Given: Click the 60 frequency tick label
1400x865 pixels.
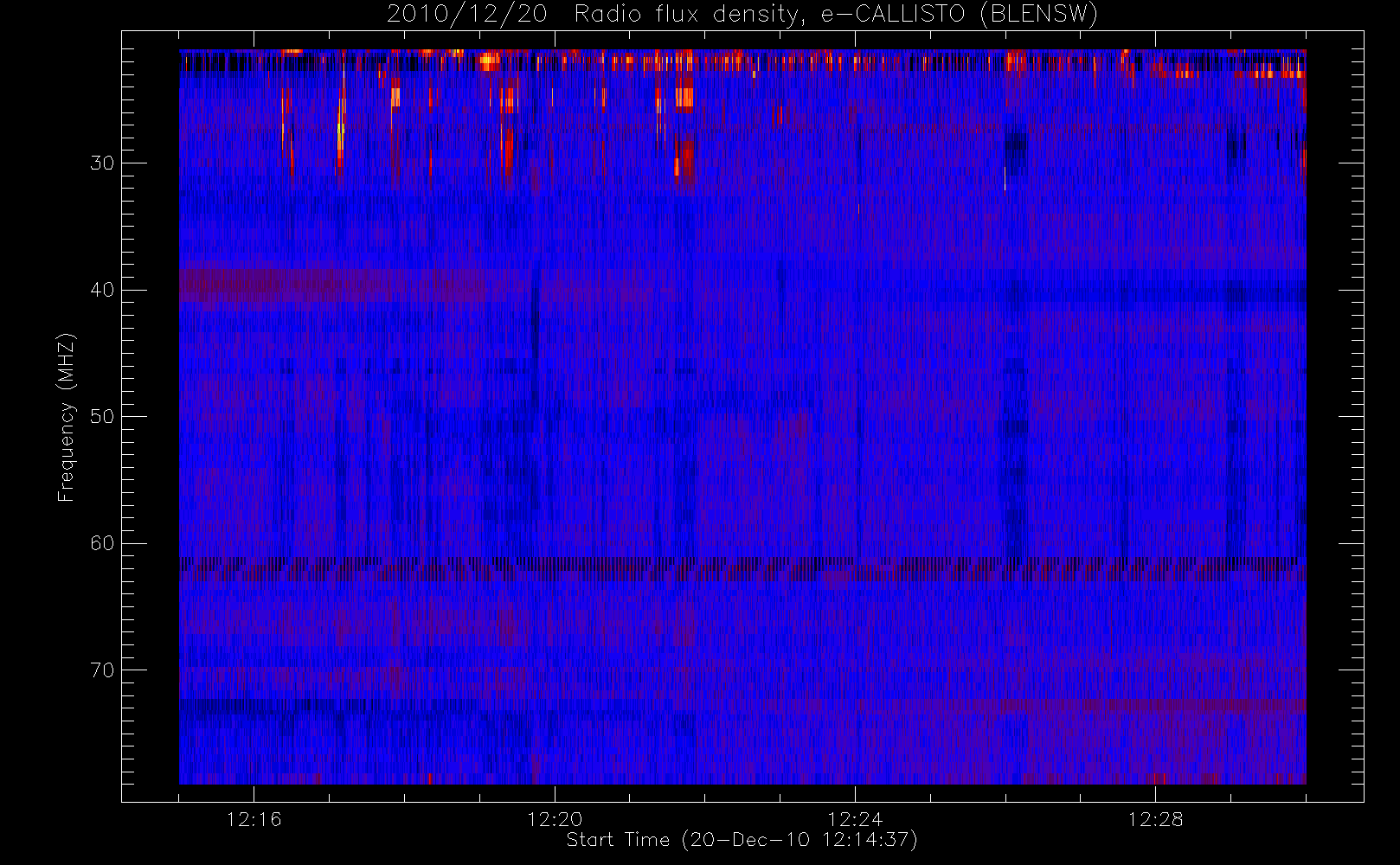Looking at the screenshot, I should tap(102, 543).
